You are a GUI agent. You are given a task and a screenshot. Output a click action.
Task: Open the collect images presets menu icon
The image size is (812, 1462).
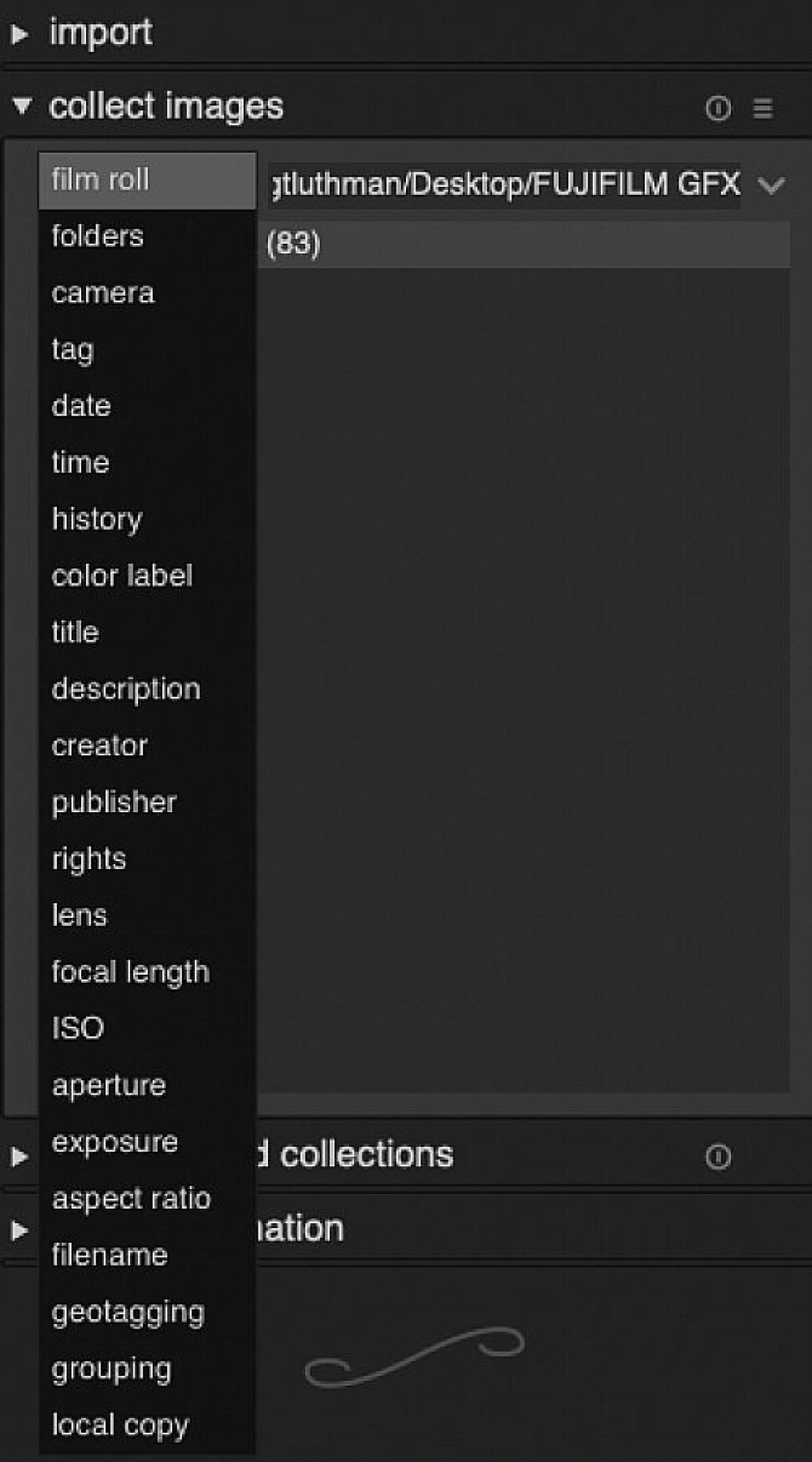763,108
